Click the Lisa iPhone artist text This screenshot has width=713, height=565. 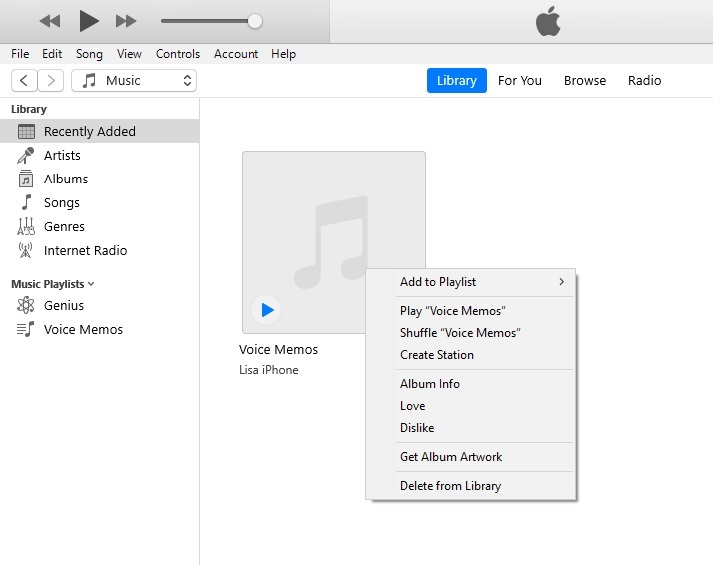(269, 370)
